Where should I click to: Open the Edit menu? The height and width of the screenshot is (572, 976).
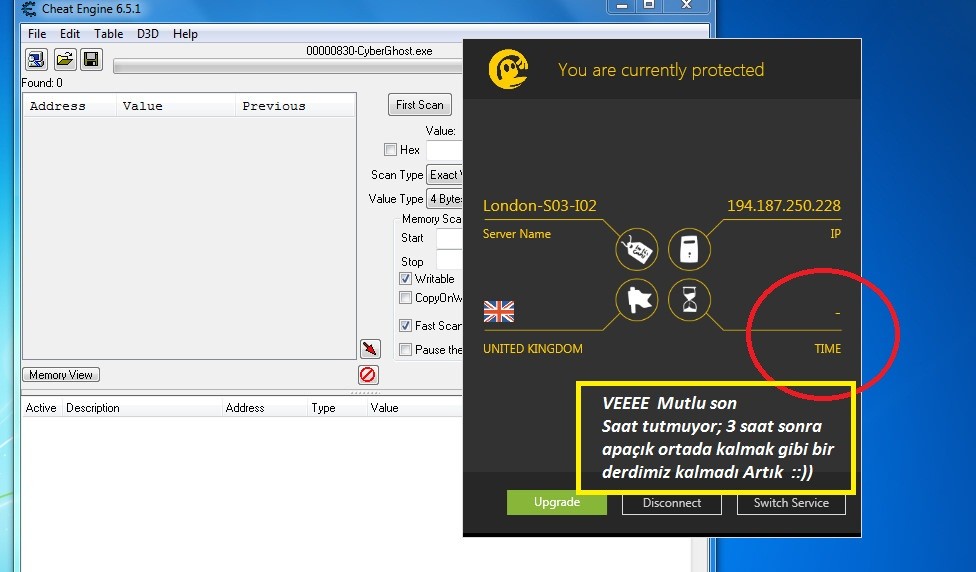point(70,34)
